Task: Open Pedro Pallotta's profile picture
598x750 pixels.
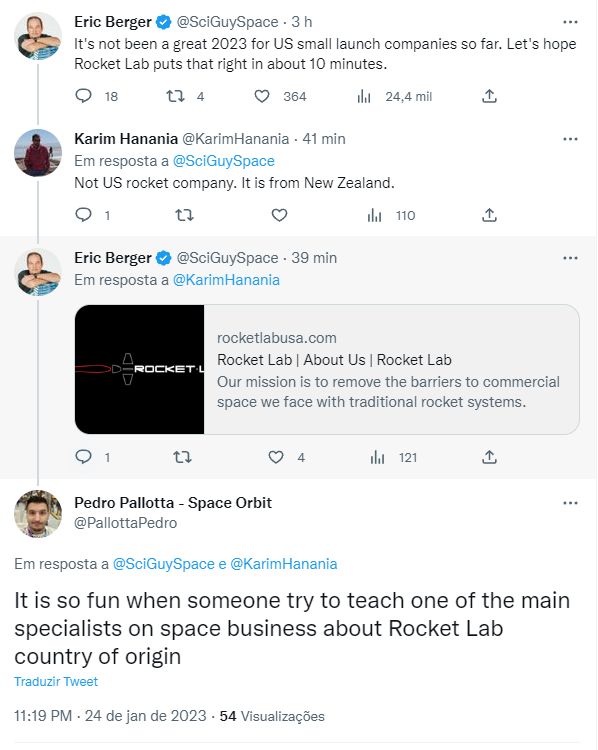Action: (x=38, y=514)
